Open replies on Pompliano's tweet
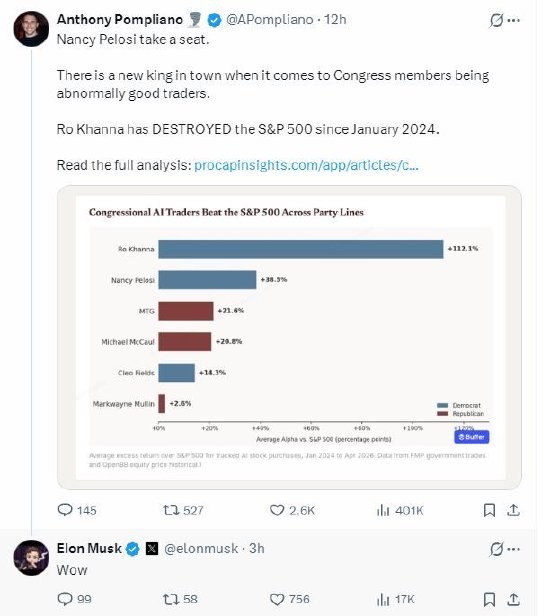Viewport: 550px width, 616px height. 77,510
